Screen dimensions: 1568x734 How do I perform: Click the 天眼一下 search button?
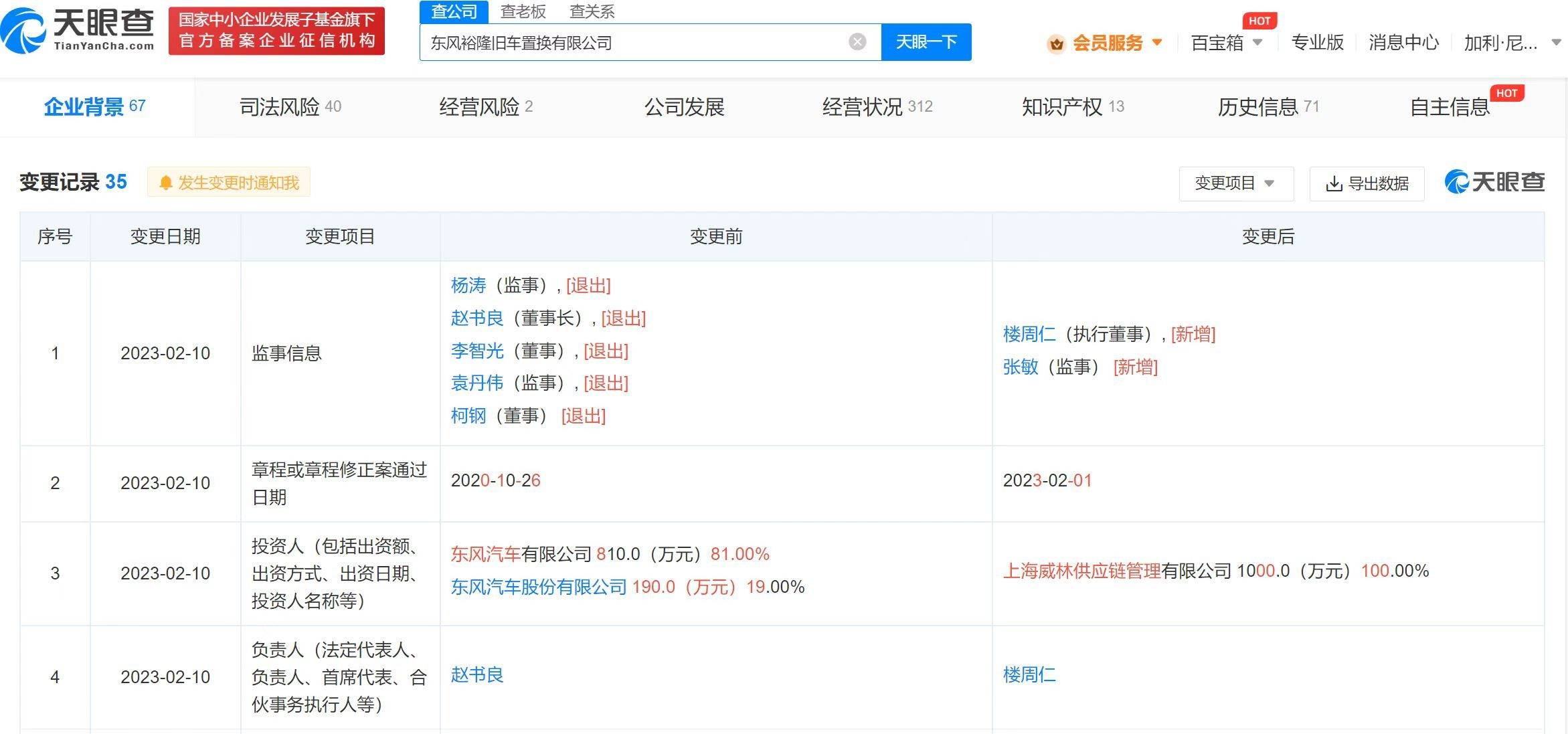click(926, 42)
